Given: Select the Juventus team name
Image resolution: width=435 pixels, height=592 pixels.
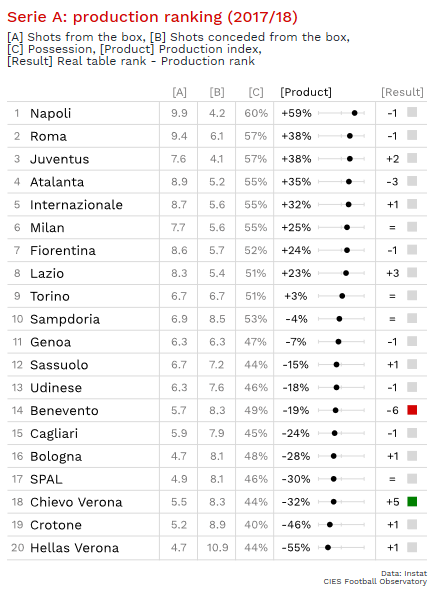Looking at the screenshot, I should tap(60, 159).
